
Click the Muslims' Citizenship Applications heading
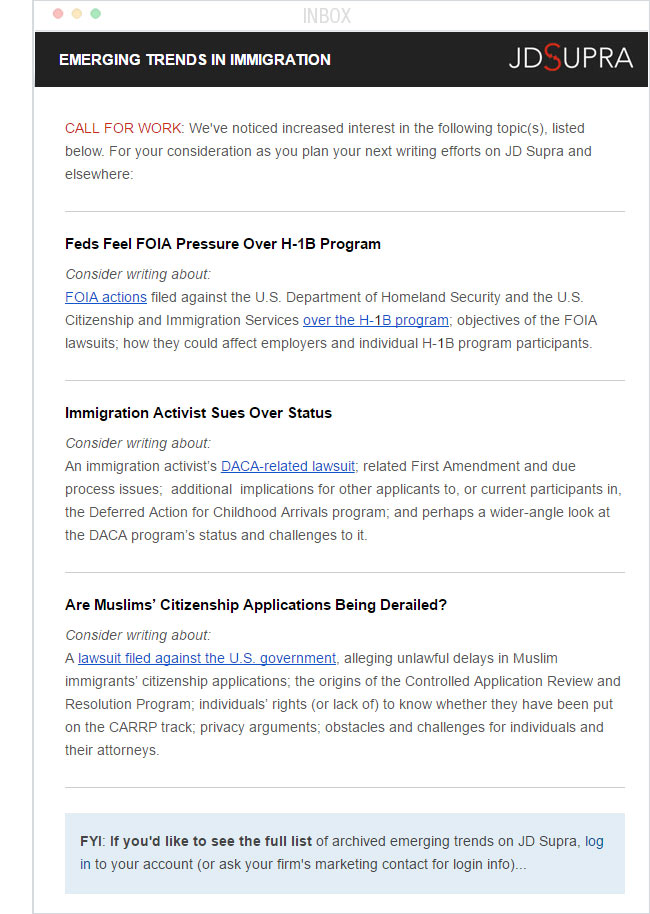click(x=256, y=605)
